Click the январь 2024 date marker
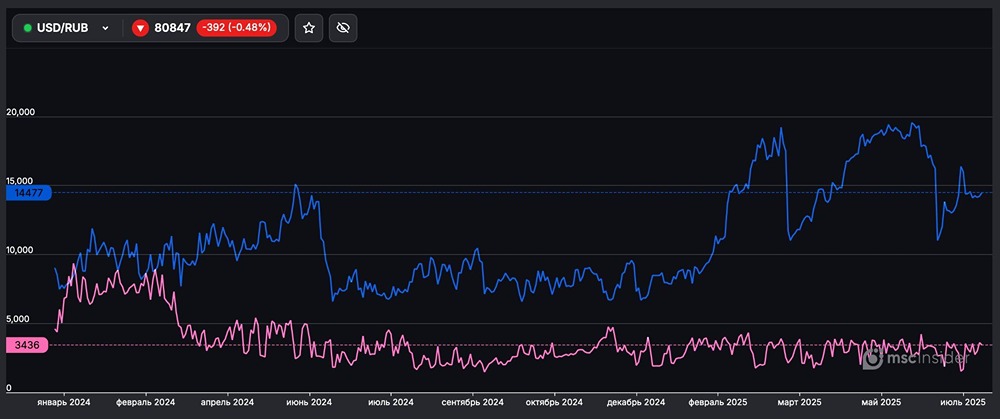The width and height of the screenshot is (1000, 419). pos(66,401)
